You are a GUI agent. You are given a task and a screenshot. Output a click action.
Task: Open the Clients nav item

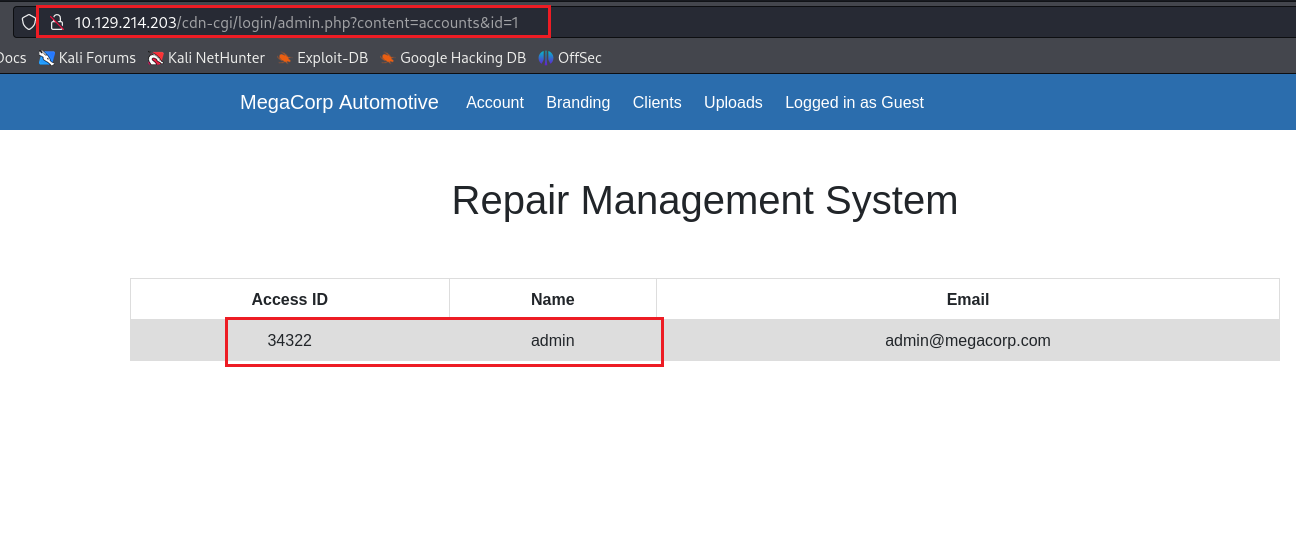pyautogui.click(x=657, y=102)
